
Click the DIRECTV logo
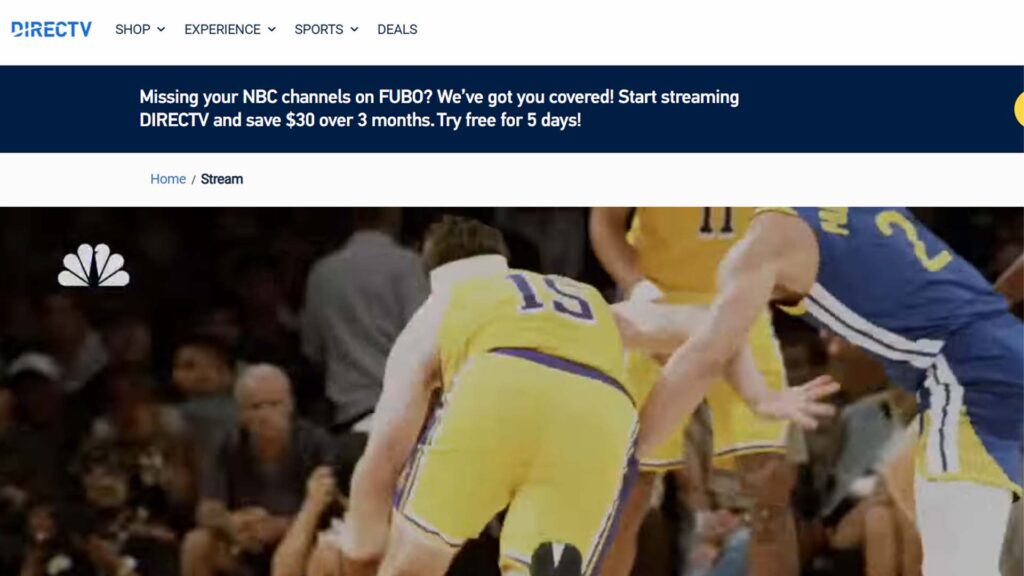click(x=52, y=29)
